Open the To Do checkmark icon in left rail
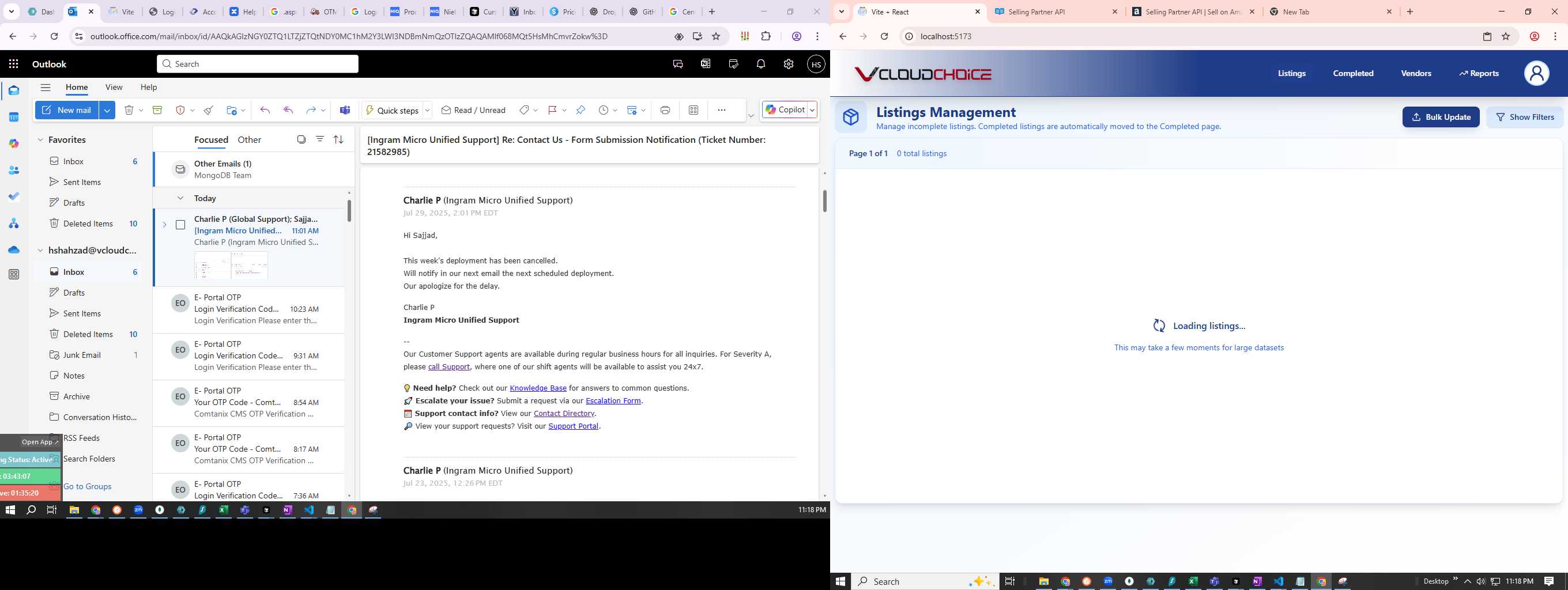This screenshot has width=1568, height=590. click(13, 196)
